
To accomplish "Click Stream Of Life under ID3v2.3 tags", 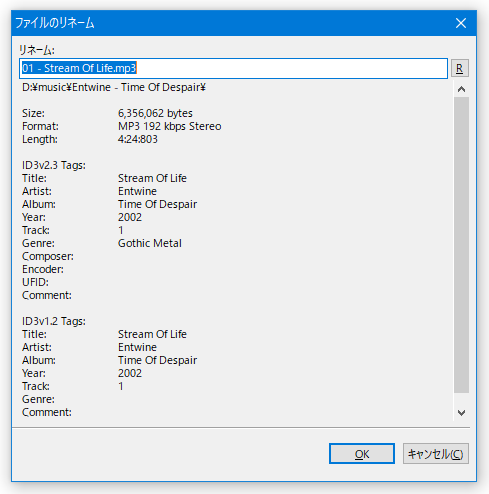I will tap(152, 178).
